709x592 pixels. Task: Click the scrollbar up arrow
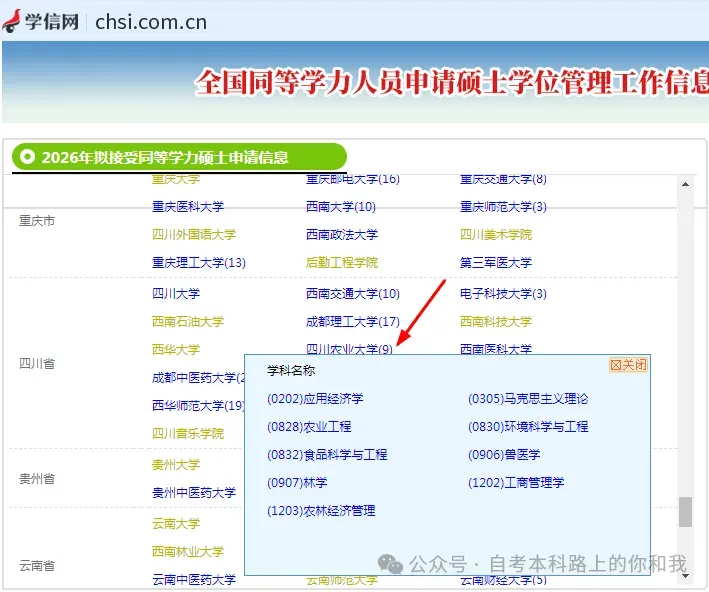pos(685,184)
